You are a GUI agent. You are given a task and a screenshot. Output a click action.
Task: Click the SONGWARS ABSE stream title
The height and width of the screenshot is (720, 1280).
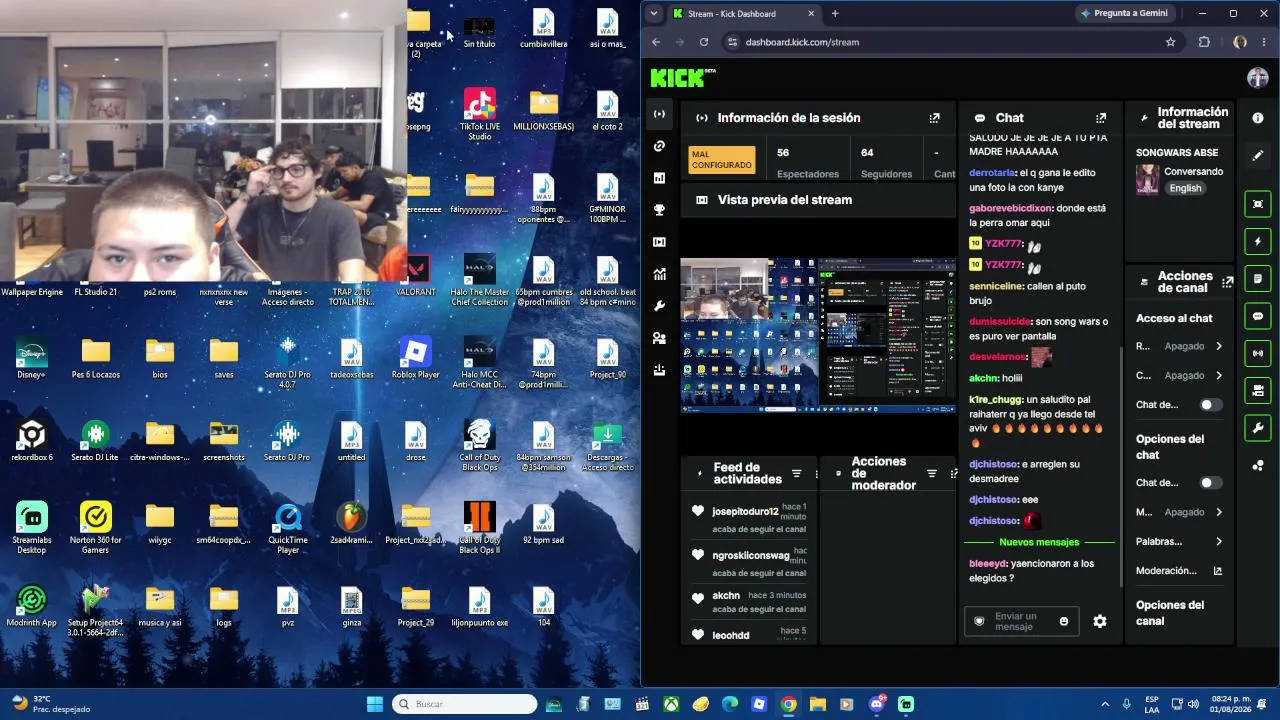[x=1177, y=153]
